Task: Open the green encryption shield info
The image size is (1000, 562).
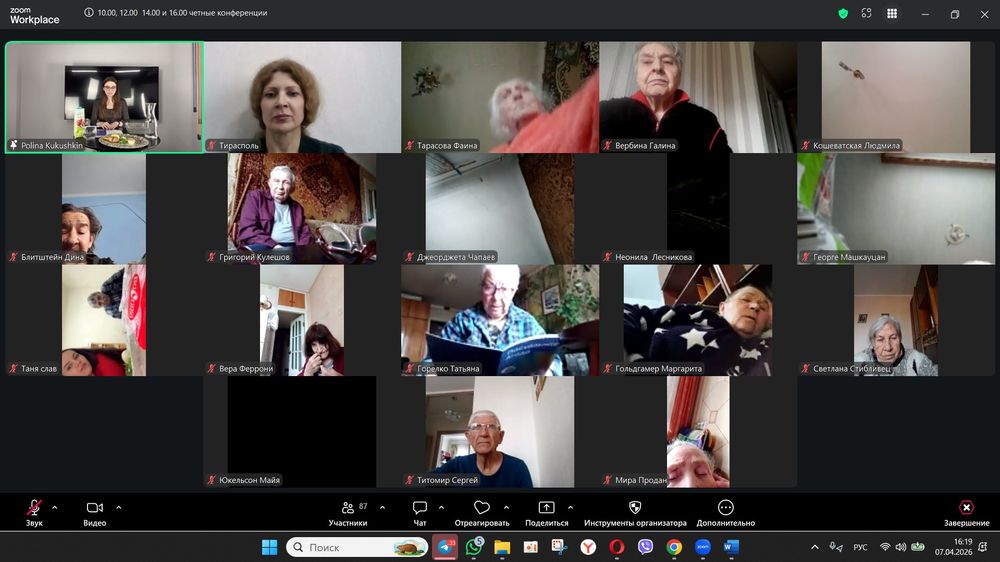Action: click(x=843, y=14)
